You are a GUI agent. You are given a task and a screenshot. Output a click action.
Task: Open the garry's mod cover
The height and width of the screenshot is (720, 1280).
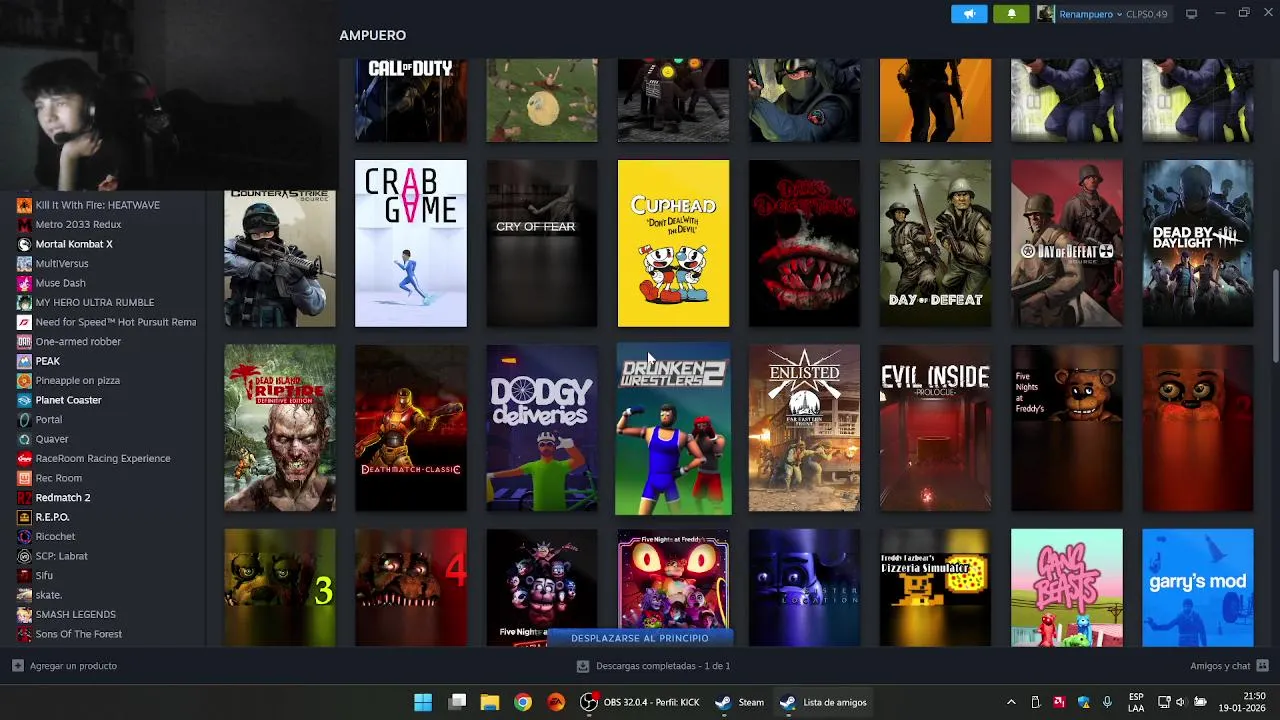point(1198,588)
